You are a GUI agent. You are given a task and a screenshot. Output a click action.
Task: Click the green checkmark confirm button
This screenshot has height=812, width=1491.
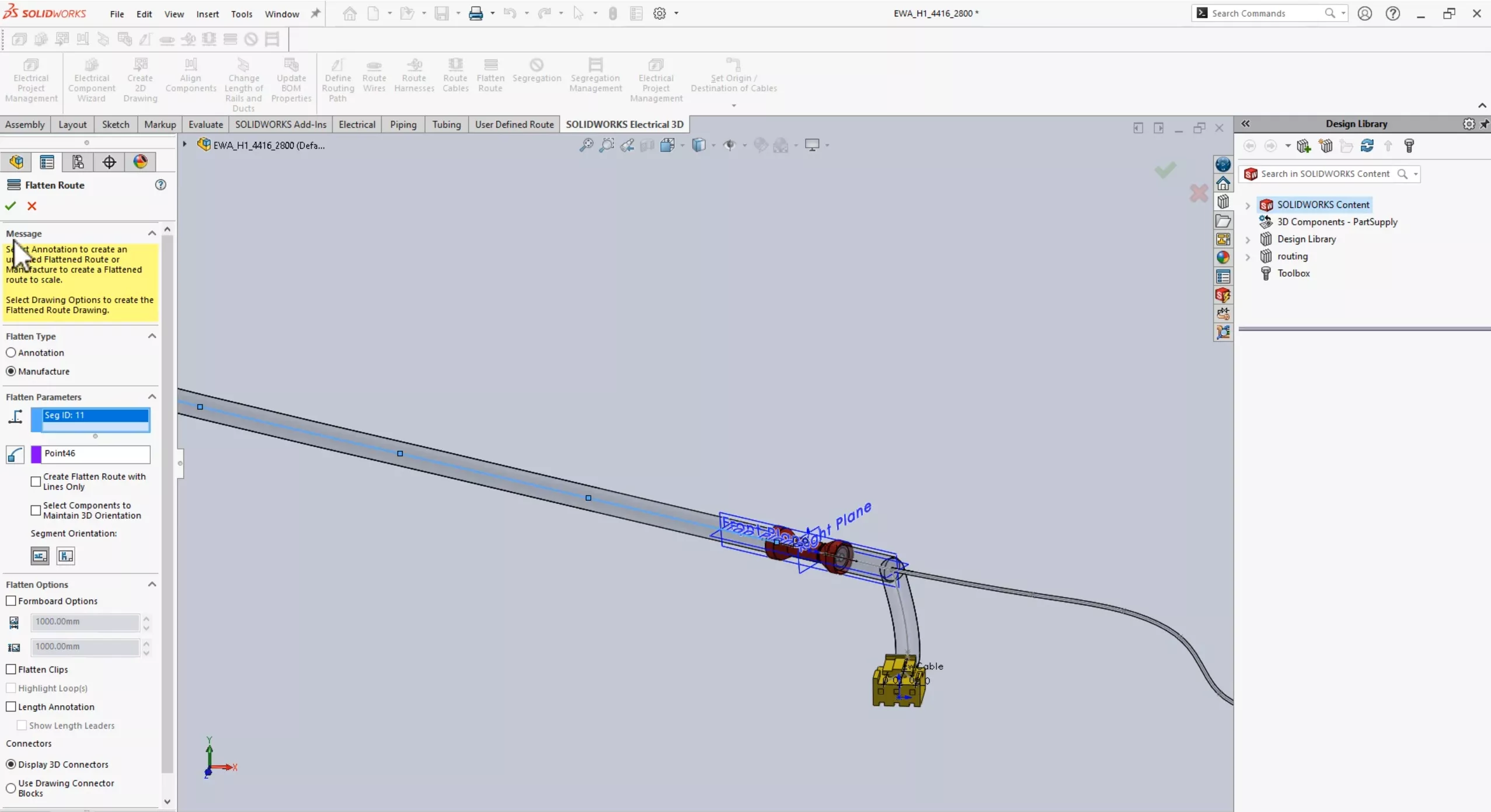[x=11, y=205]
